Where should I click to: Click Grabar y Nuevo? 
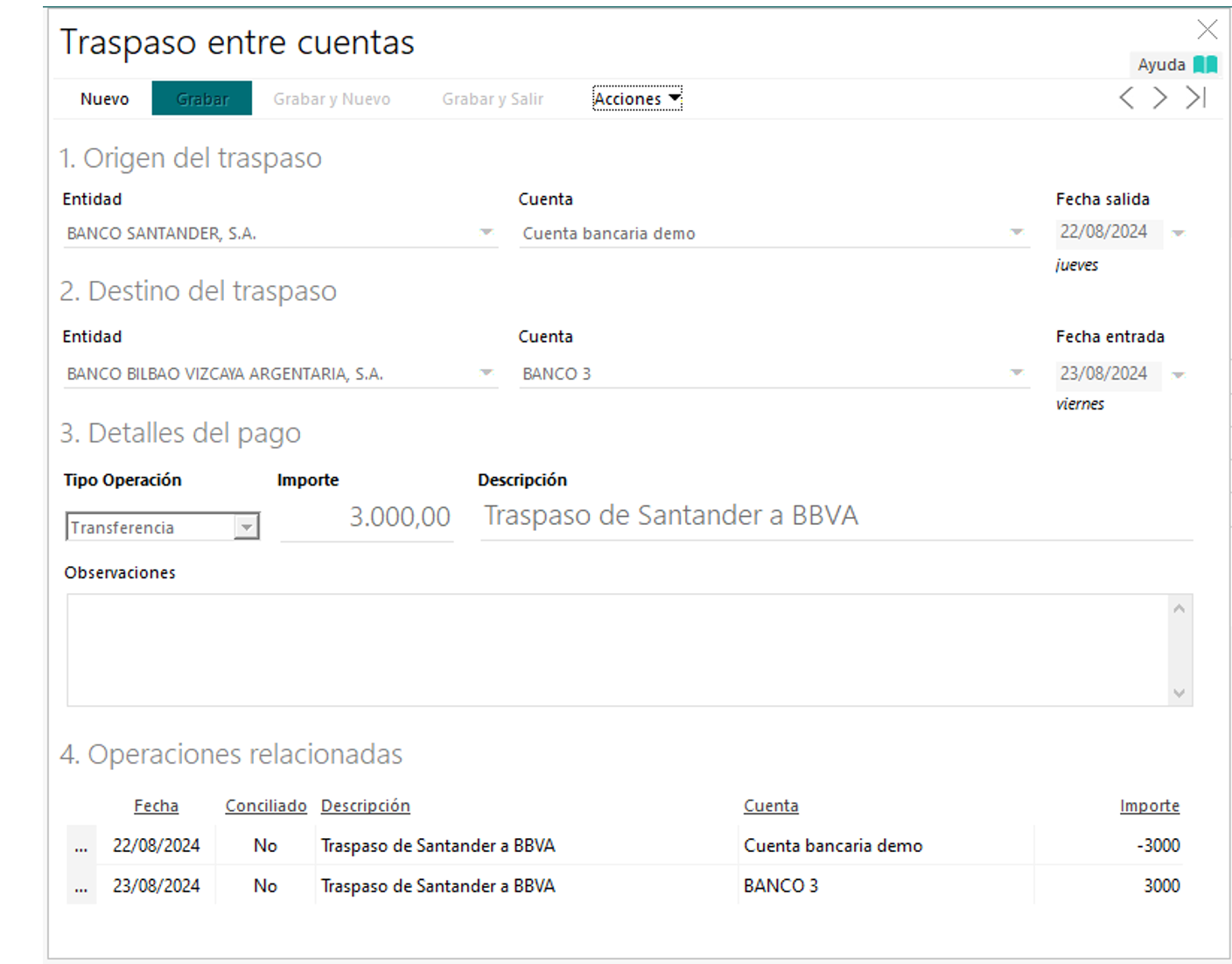pyautogui.click(x=332, y=99)
